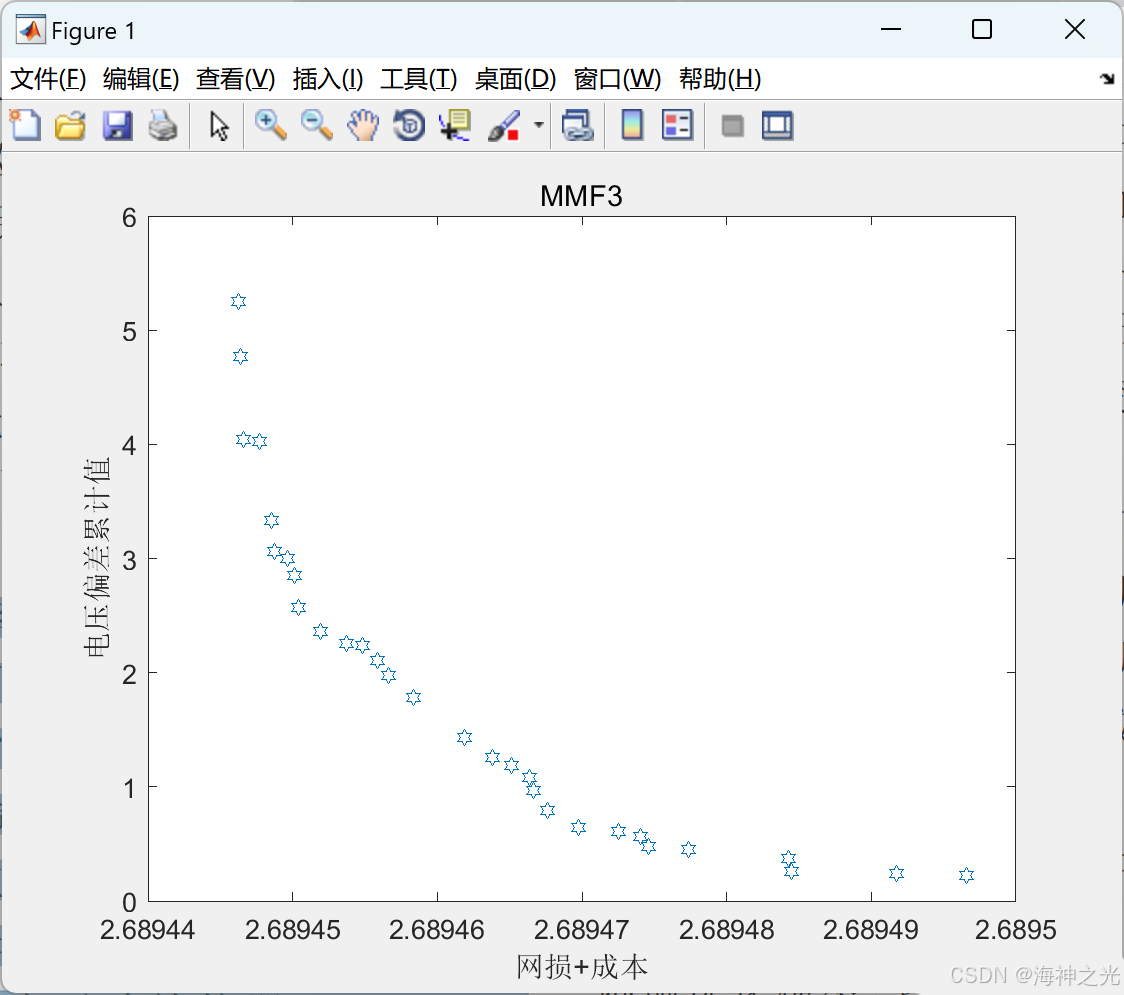Click the MATLAB logo in title bar
Screen dimensions: 1124x995
(x=31, y=30)
